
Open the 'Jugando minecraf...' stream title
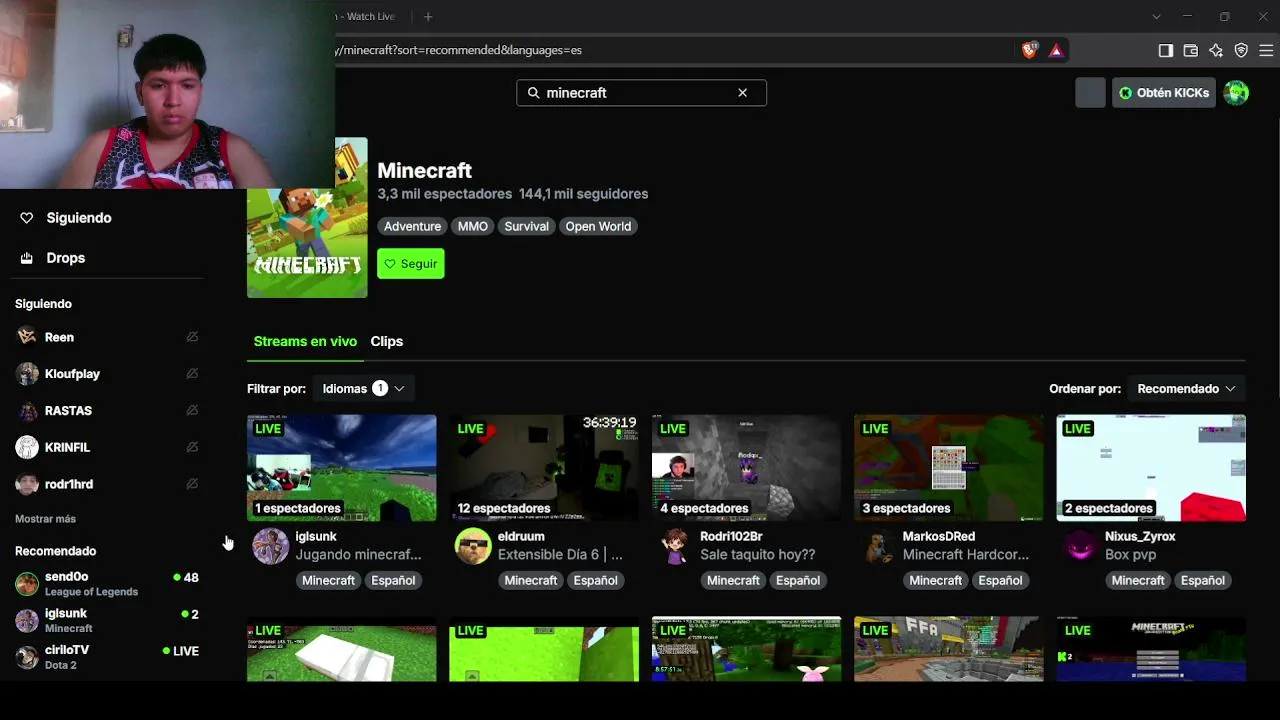point(358,555)
